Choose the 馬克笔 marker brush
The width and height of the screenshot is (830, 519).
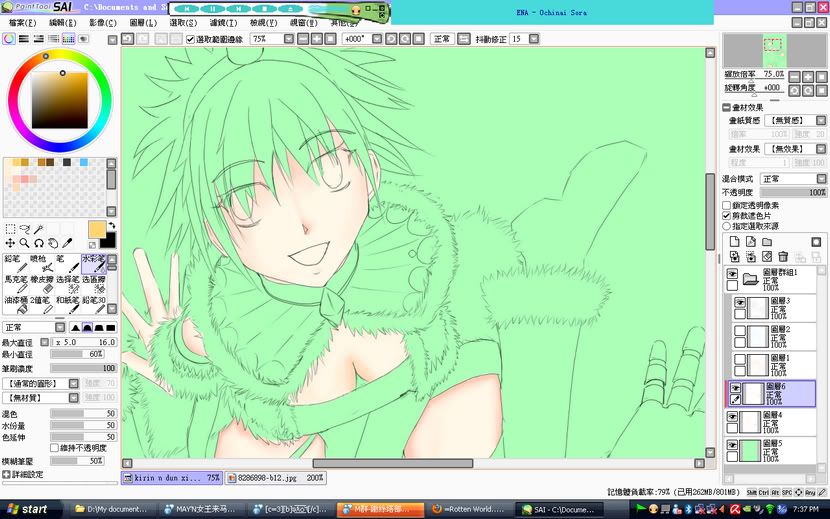pyautogui.click(x=15, y=284)
